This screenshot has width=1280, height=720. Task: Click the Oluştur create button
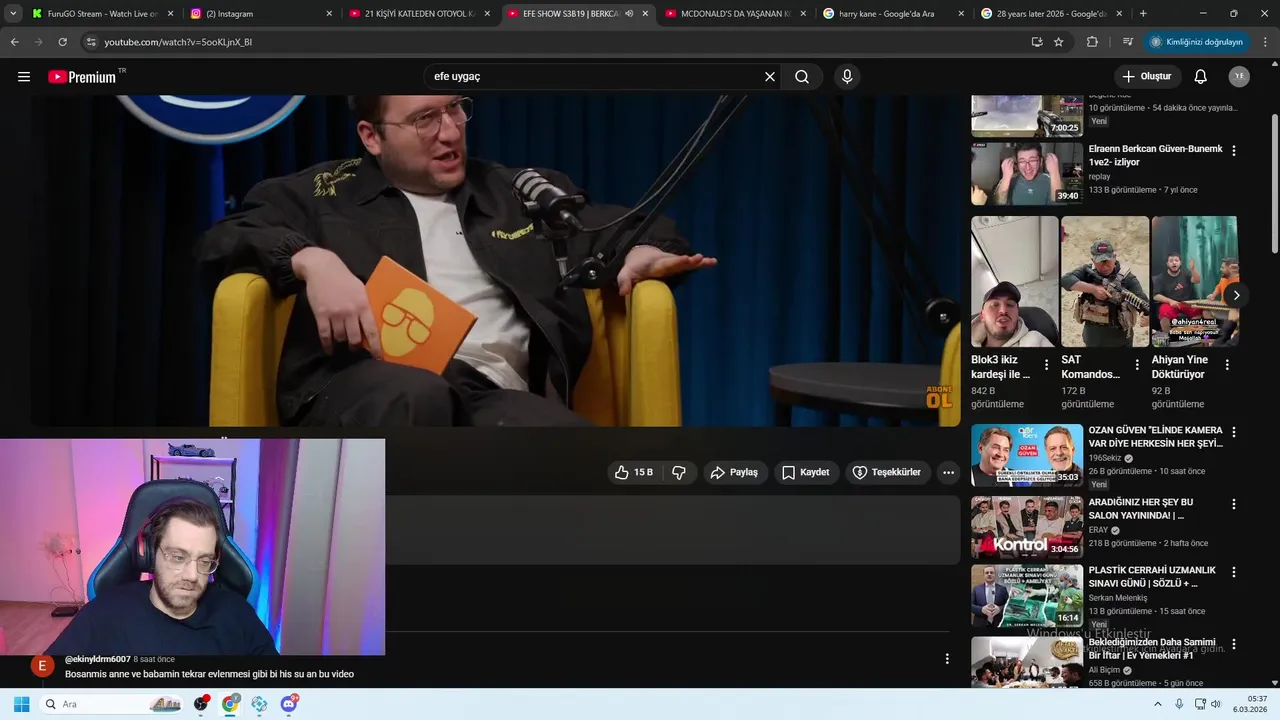pos(1147,77)
